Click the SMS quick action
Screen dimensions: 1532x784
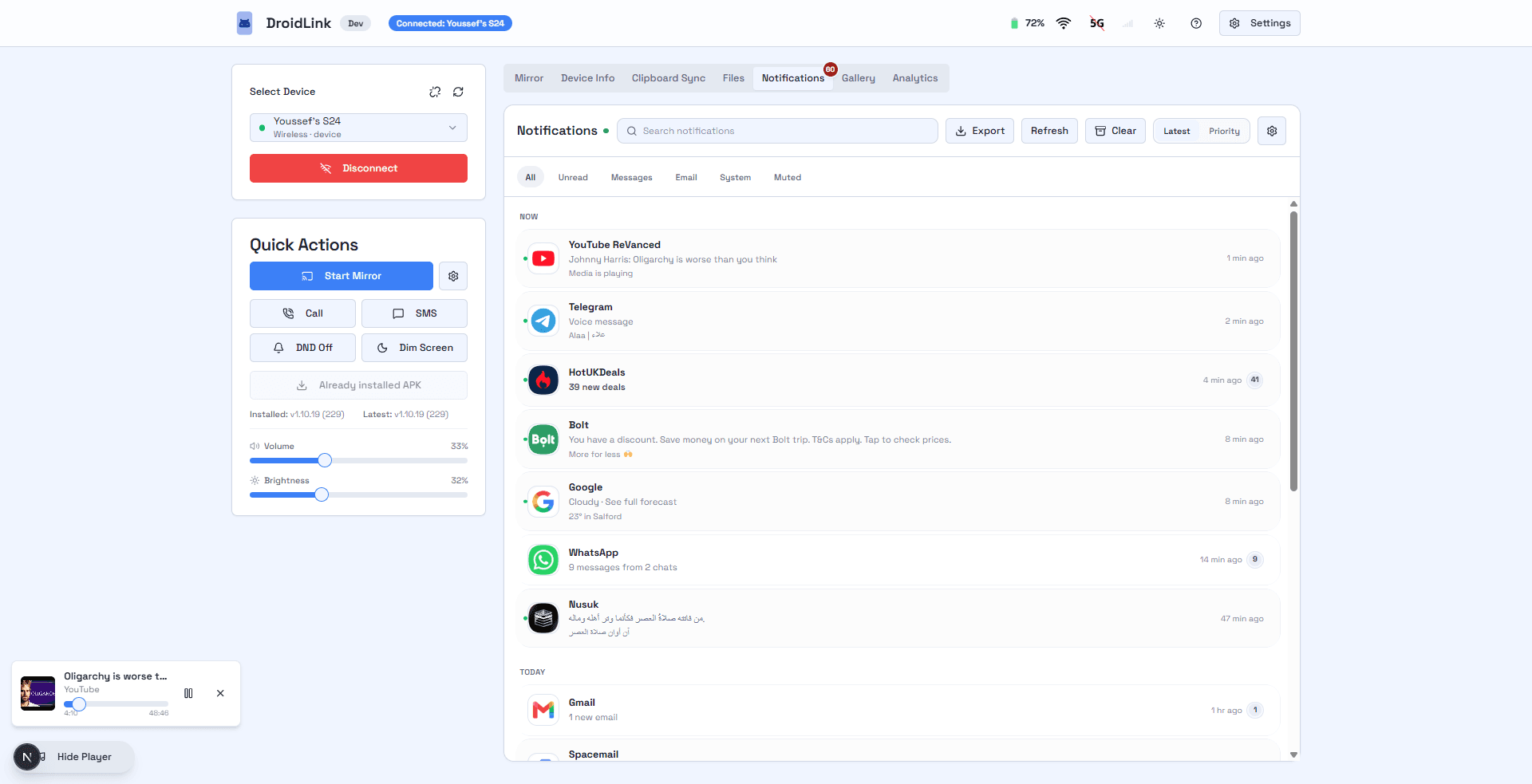click(x=414, y=313)
